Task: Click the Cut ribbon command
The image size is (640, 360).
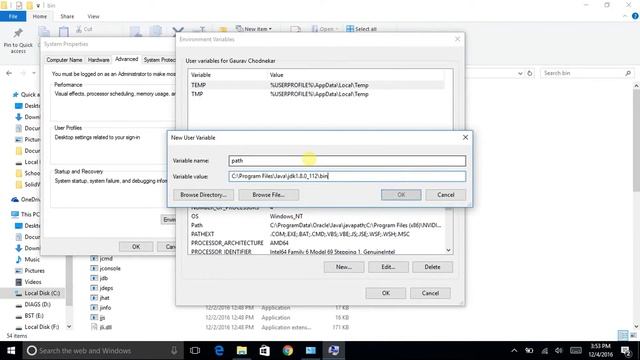Action: [x=84, y=29]
